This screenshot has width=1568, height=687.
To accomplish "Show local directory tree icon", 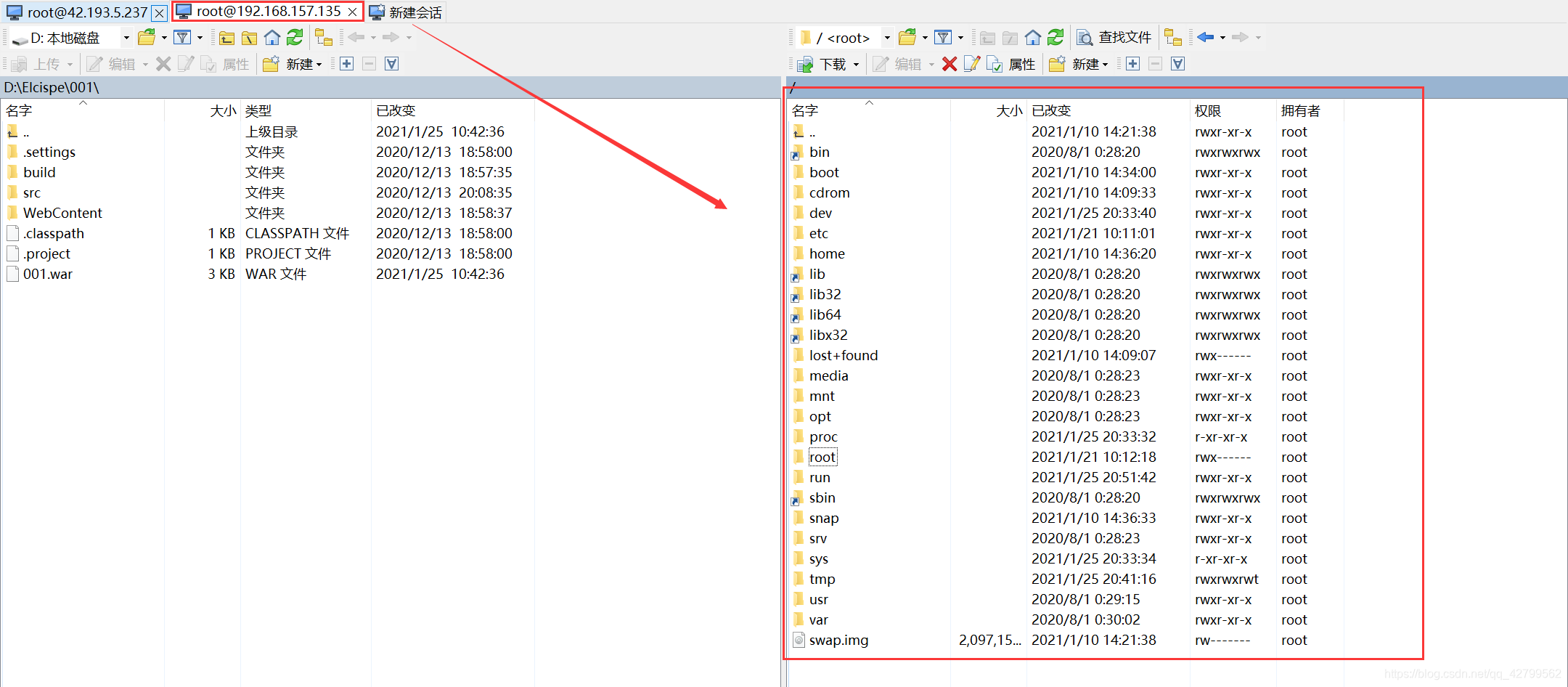I will [324, 37].
